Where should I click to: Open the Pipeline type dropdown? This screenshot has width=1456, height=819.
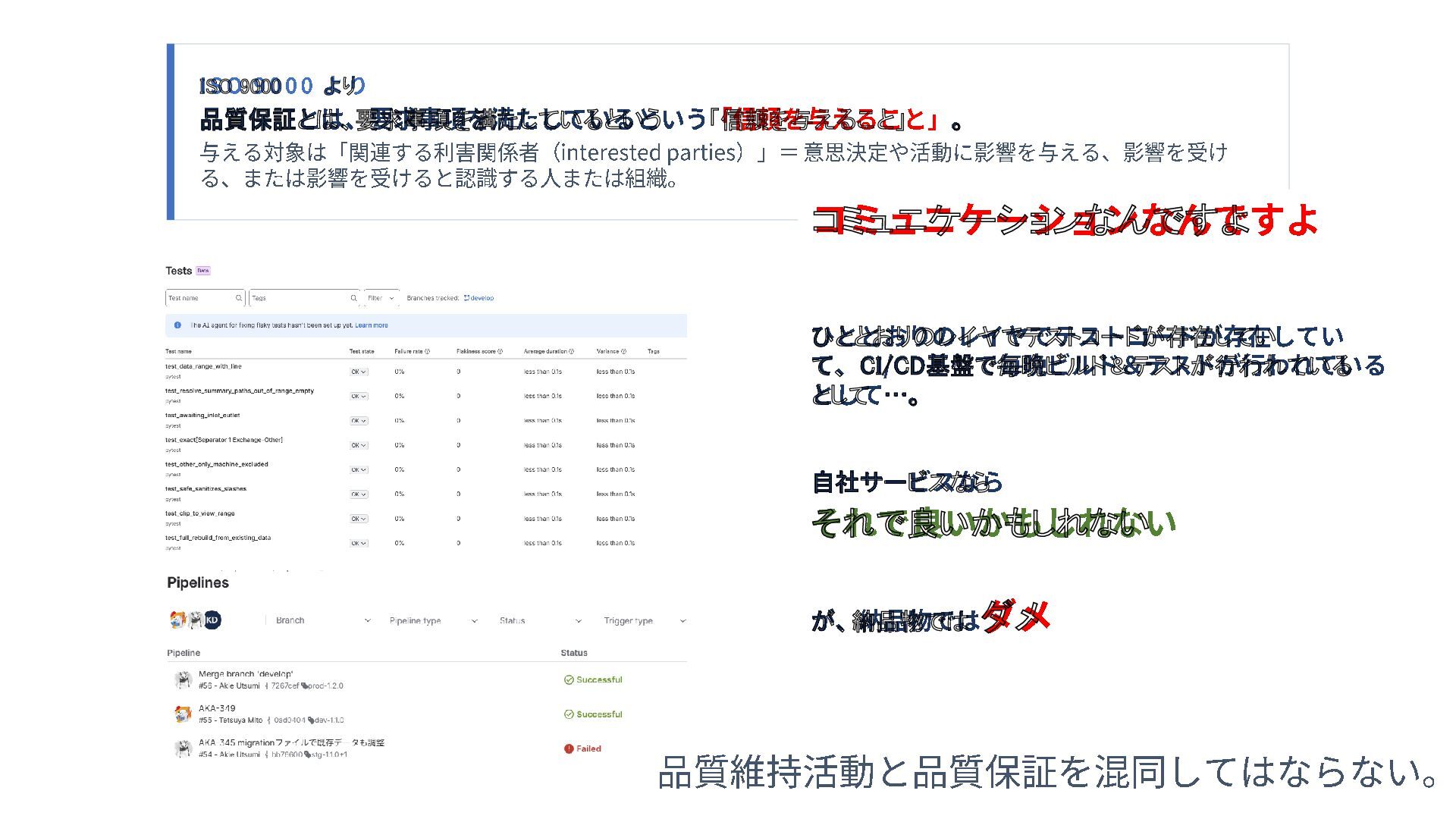point(434,620)
